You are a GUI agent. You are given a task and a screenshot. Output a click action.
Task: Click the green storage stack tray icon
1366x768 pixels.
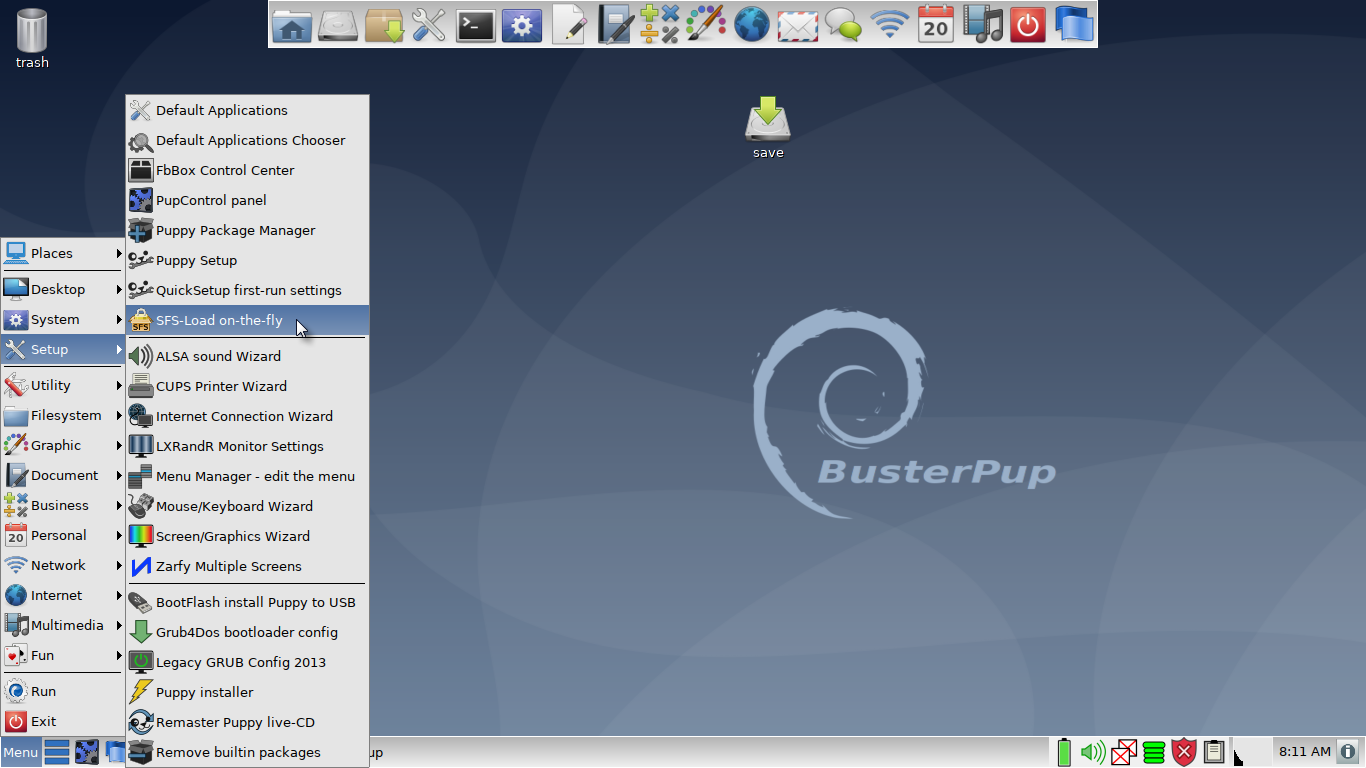click(x=1154, y=752)
